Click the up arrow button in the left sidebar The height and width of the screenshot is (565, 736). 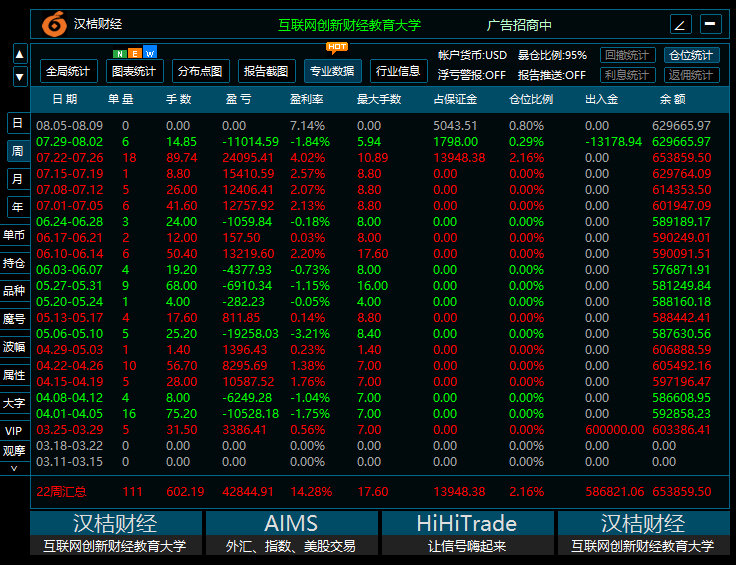(x=20, y=54)
